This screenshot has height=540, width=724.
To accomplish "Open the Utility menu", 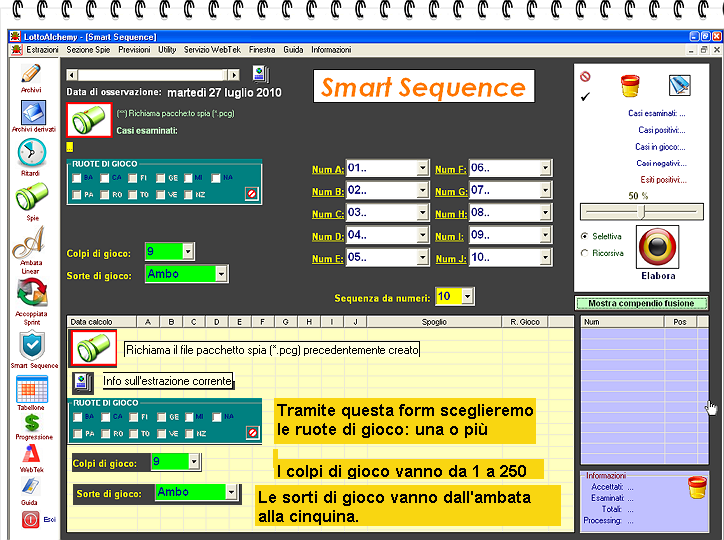I will 167,49.
